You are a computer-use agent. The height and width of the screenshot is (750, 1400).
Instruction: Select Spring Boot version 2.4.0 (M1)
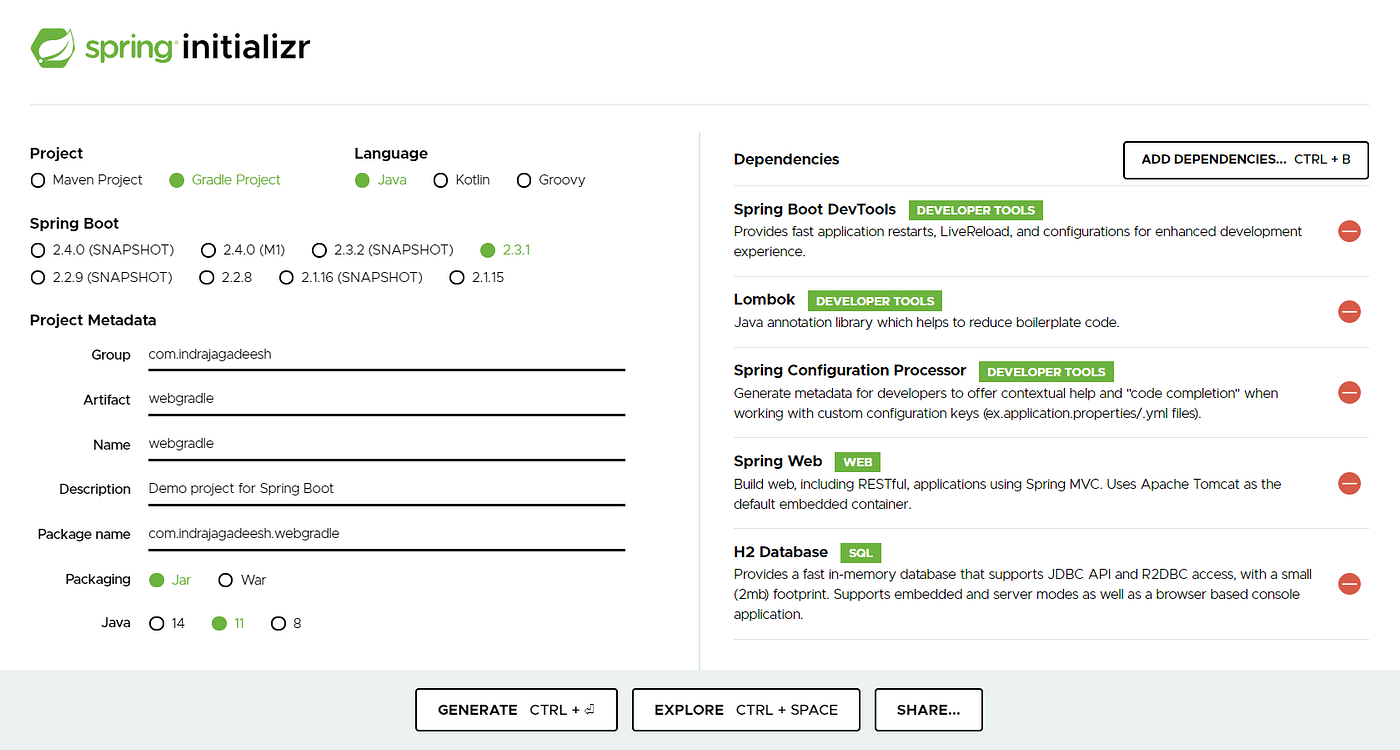point(208,250)
